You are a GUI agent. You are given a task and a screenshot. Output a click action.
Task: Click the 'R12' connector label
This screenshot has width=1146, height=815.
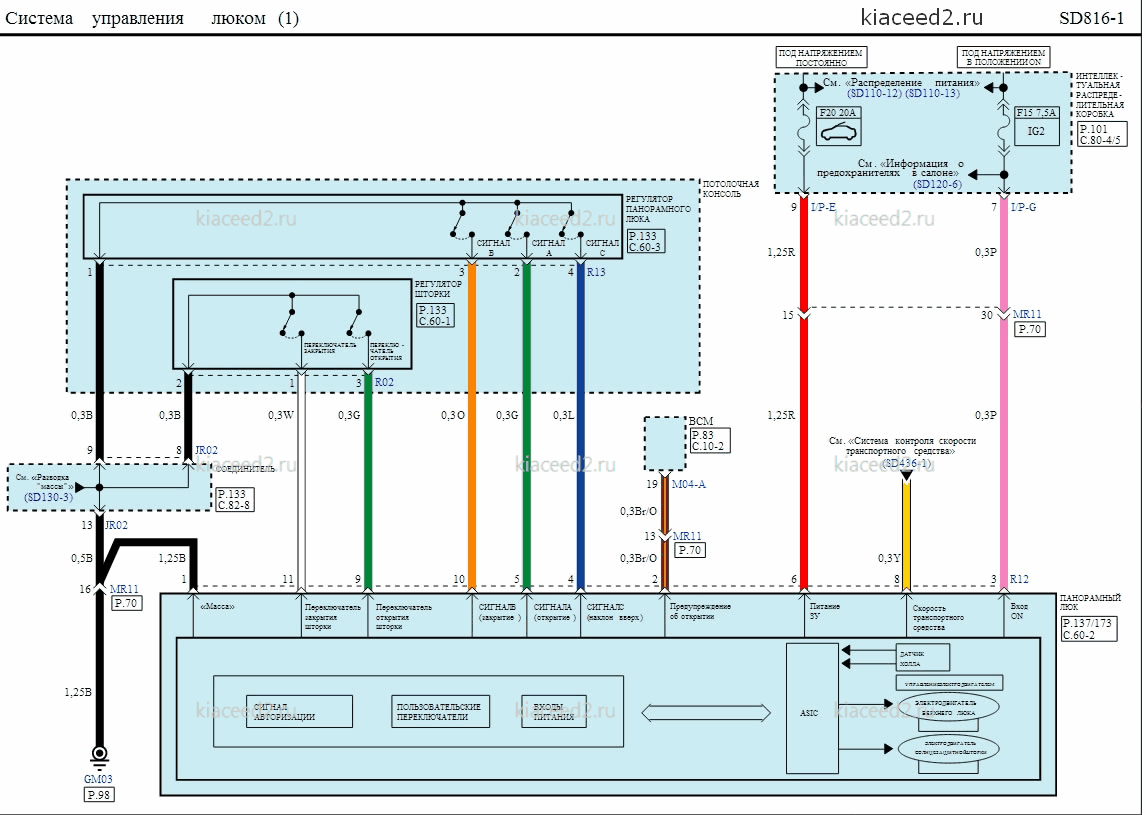(x=1019, y=579)
